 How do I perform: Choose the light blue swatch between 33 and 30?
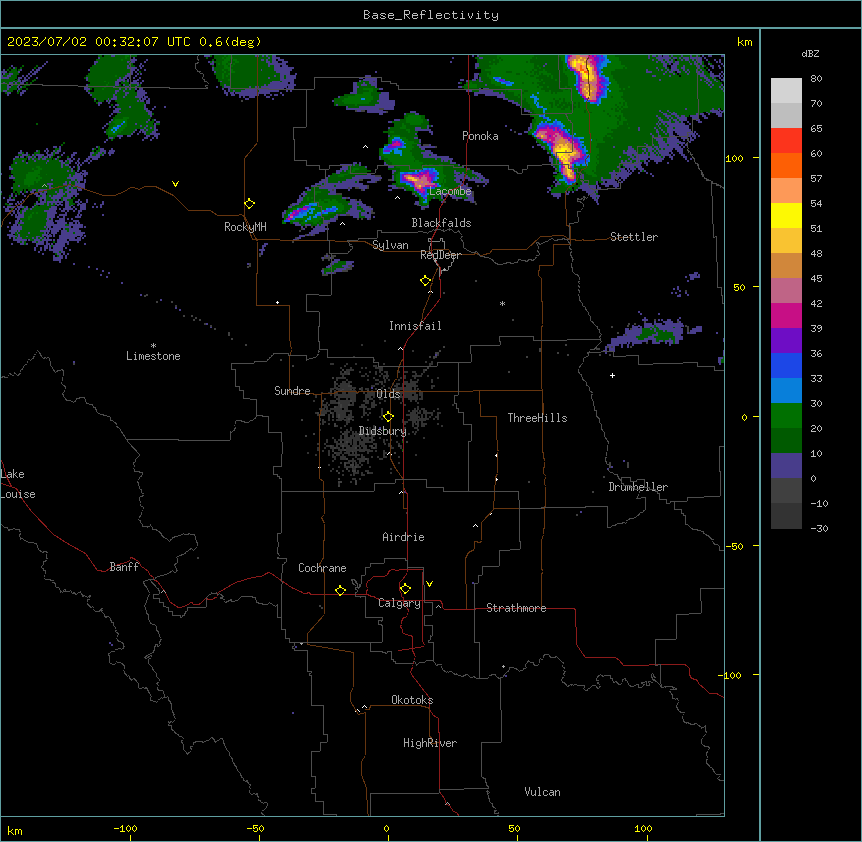(x=786, y=391)
